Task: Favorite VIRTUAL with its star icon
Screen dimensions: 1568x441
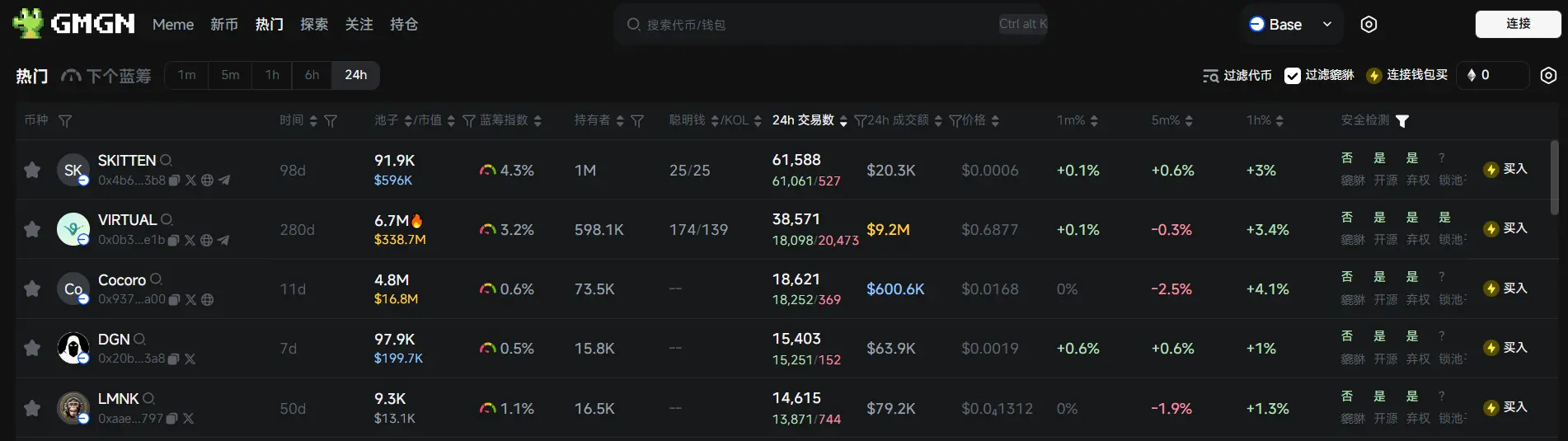Action: (x=32, y=229)
